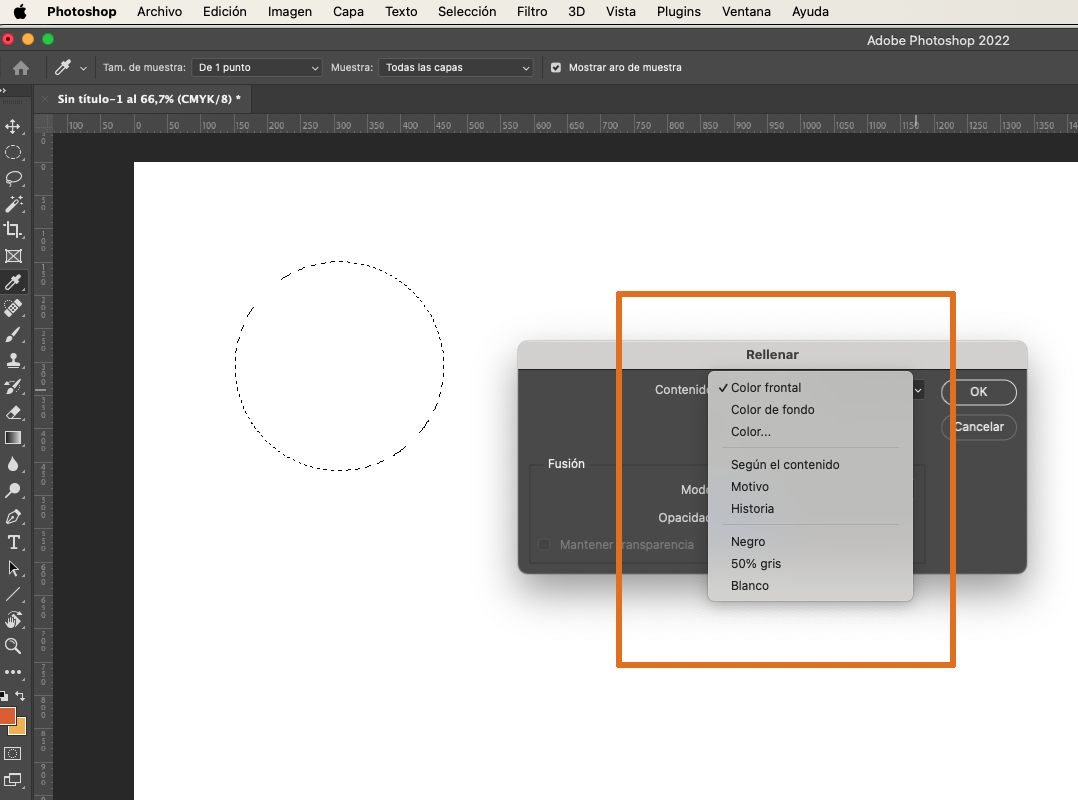Choose Color frontal in Contenido list
Viewport: 1078px width, 800px height.
(810, 388)
